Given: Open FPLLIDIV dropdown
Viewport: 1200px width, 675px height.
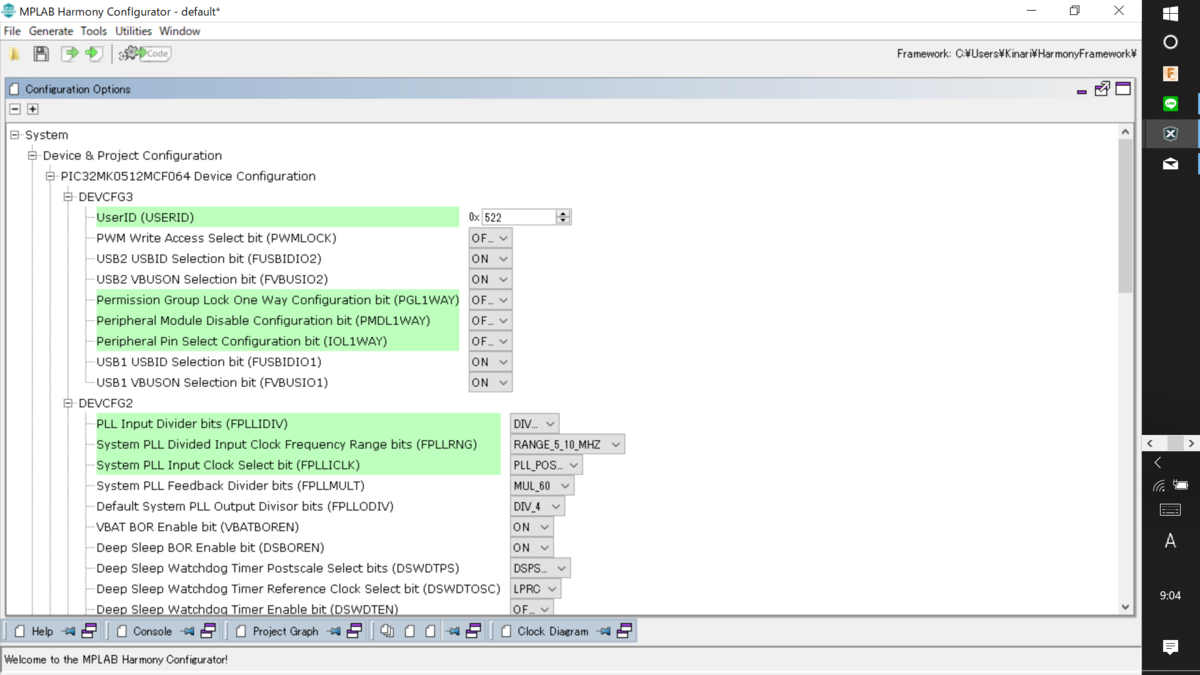Looking at the screenshot, I should tap(534, 424).
